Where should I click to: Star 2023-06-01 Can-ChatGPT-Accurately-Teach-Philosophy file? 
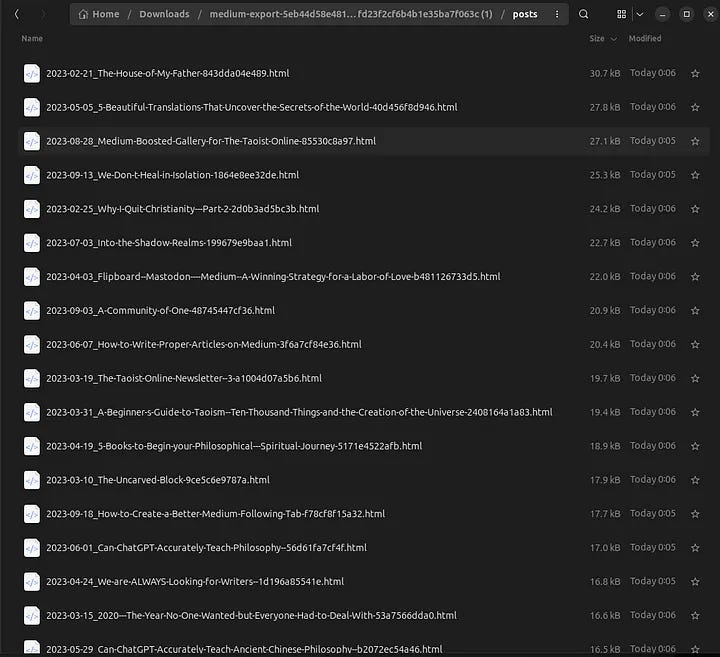click(695, 548)
